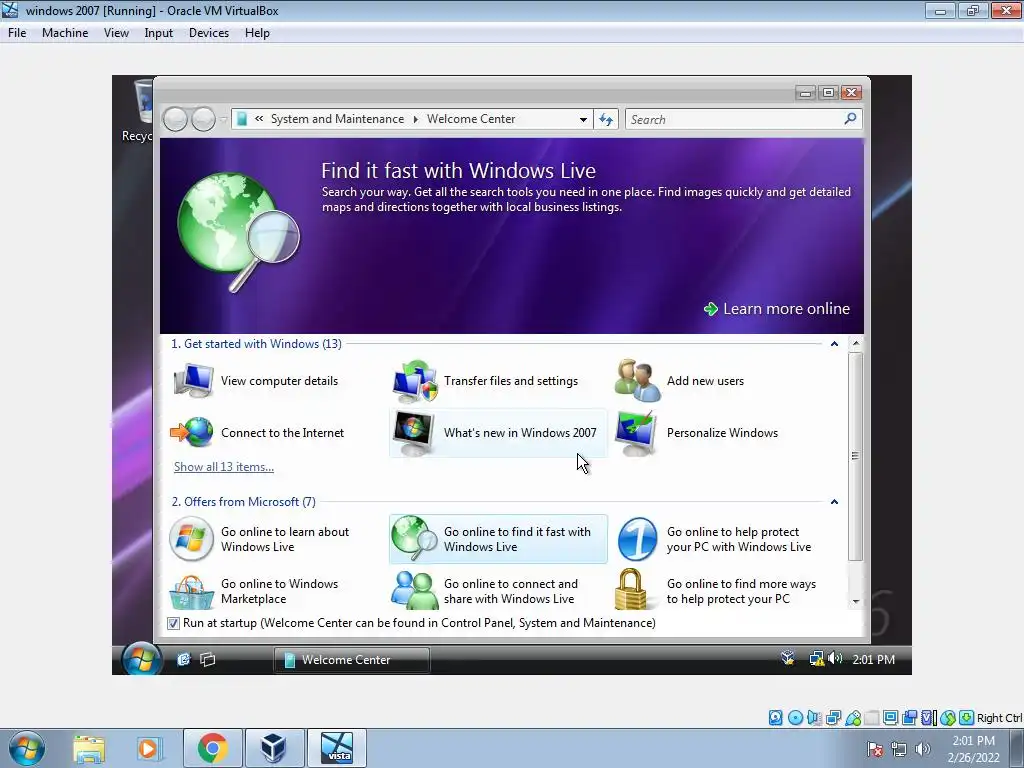Open connect and share with Windows Live icon
The image size is (1024, 768).
click(414, 591)
